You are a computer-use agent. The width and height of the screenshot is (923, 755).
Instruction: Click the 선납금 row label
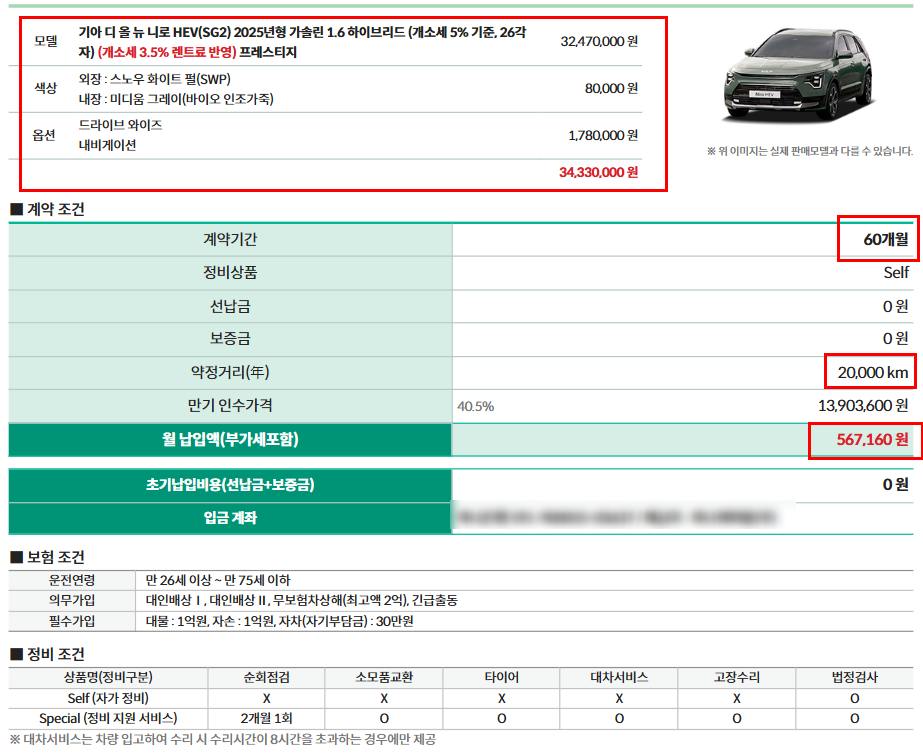[230, 306]
